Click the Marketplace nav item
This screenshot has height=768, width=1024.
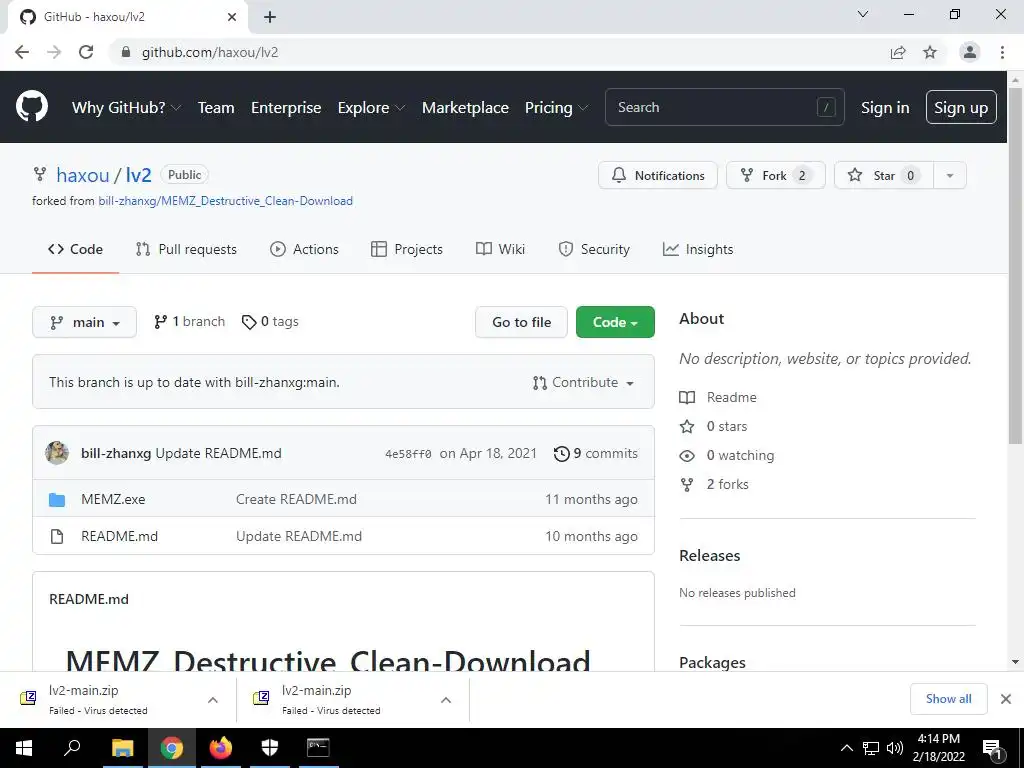click(465, 108)
